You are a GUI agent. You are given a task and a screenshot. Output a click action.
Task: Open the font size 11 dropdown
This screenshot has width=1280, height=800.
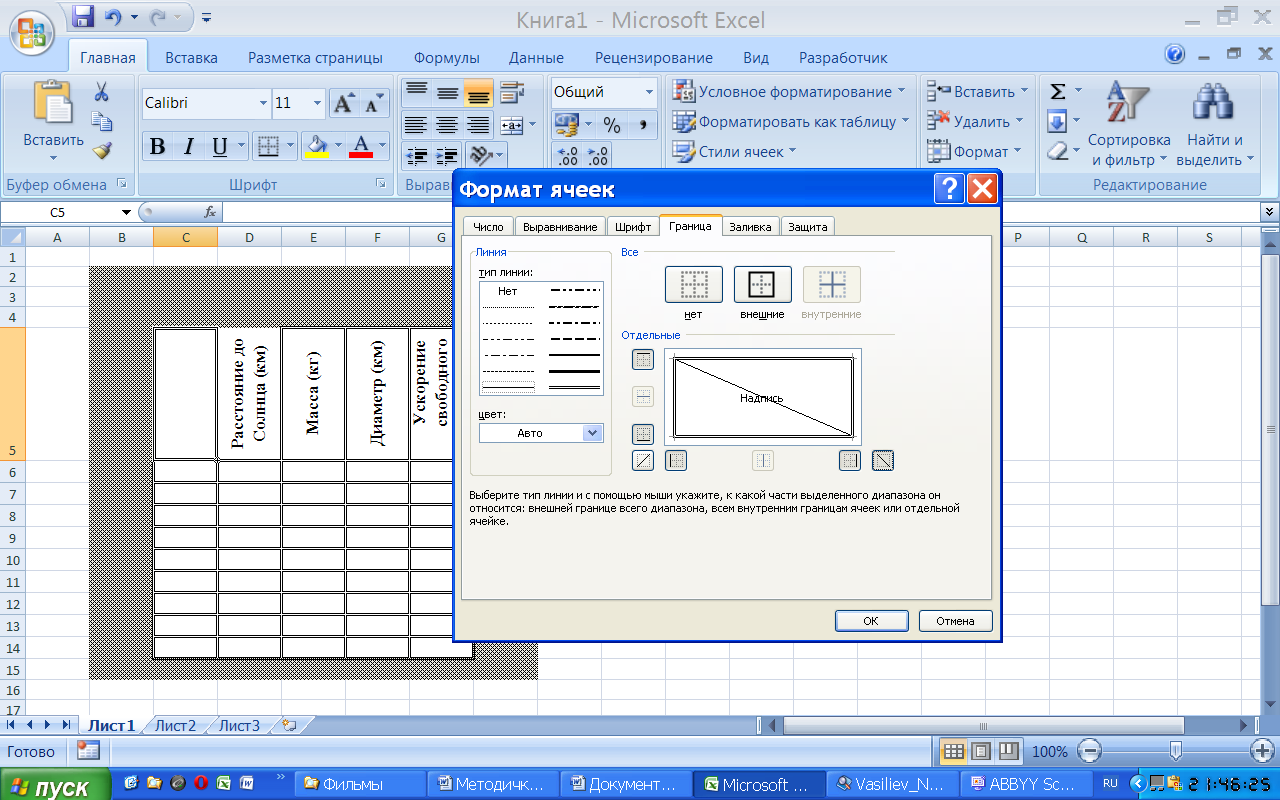(318, 103)
